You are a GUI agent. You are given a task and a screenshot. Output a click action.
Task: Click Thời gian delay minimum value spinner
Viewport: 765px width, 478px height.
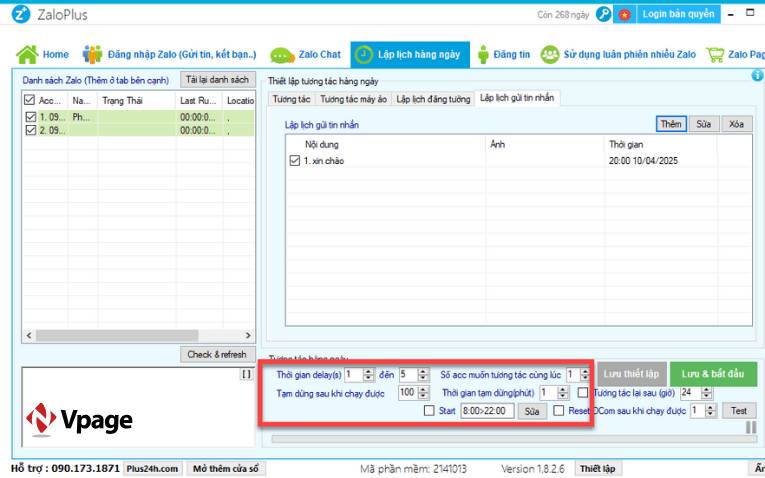coord(359,375)
